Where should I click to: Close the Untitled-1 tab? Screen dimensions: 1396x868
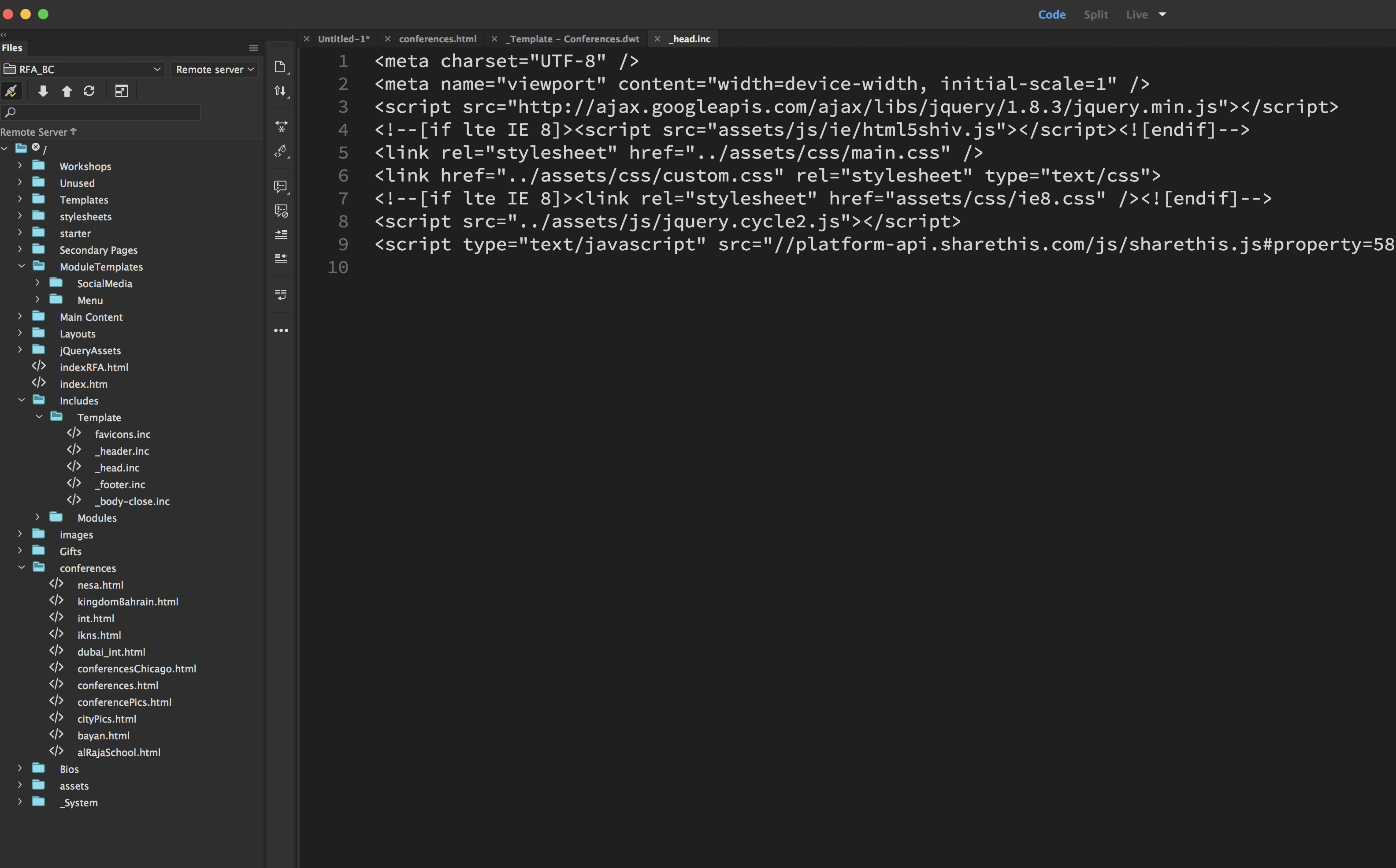click(x=307, y=39)
